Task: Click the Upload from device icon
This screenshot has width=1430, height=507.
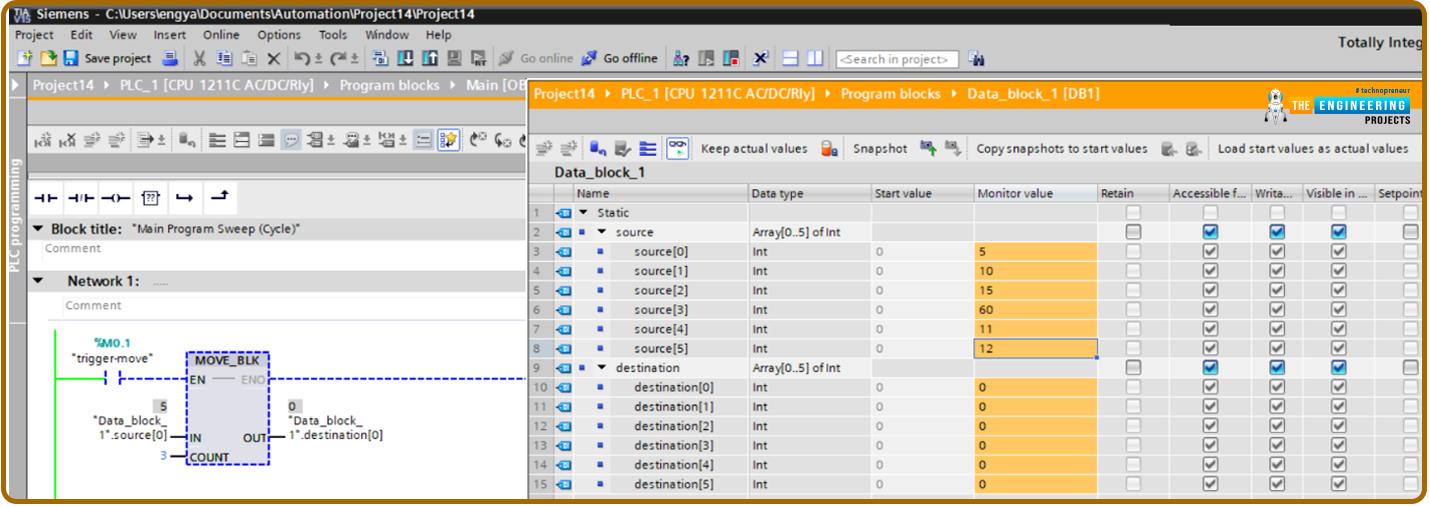Action: pyautogui.click(x=430, y=58)
